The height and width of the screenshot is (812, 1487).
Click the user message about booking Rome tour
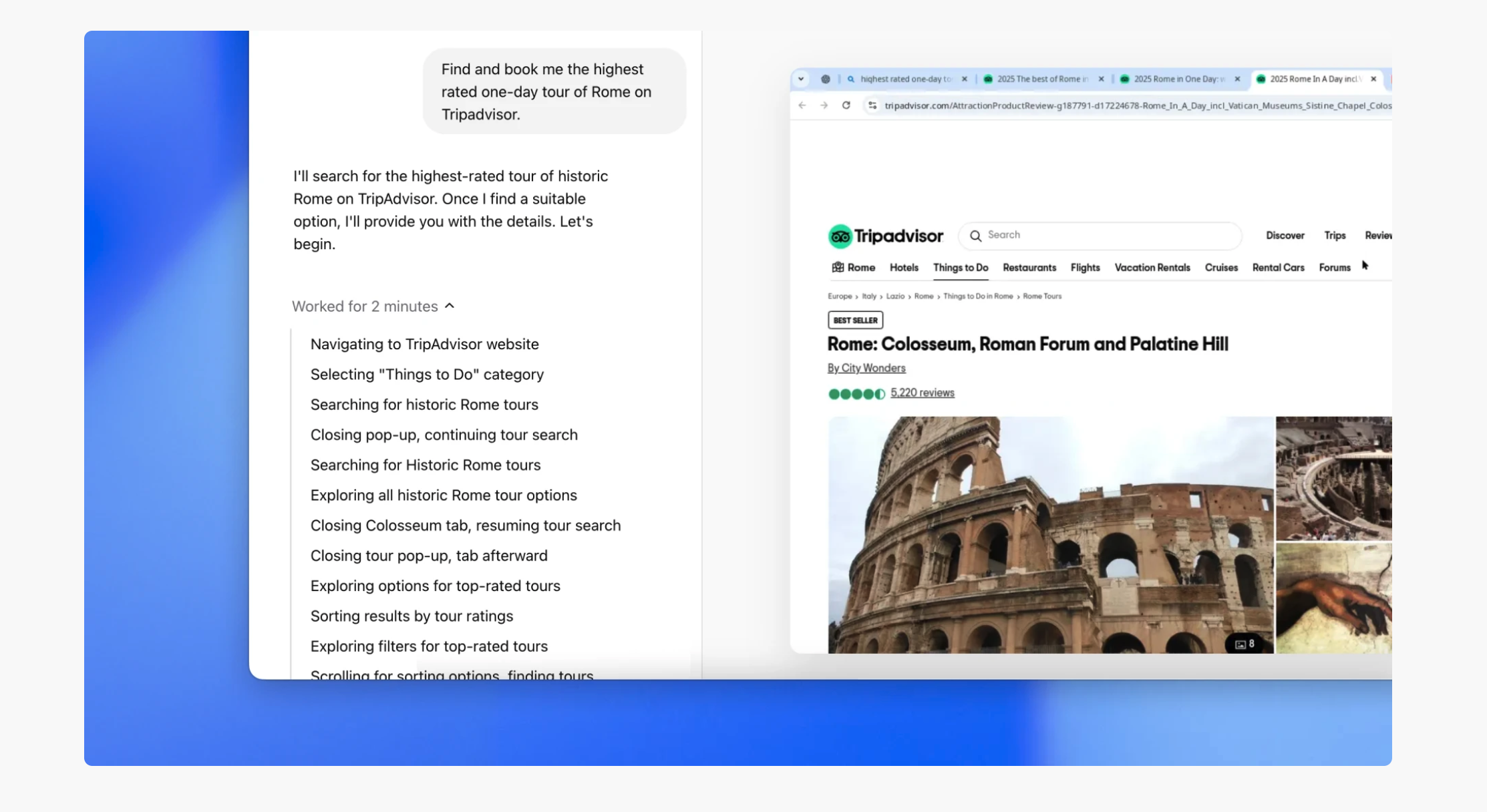pyautogui.click(x=554, y=91)
